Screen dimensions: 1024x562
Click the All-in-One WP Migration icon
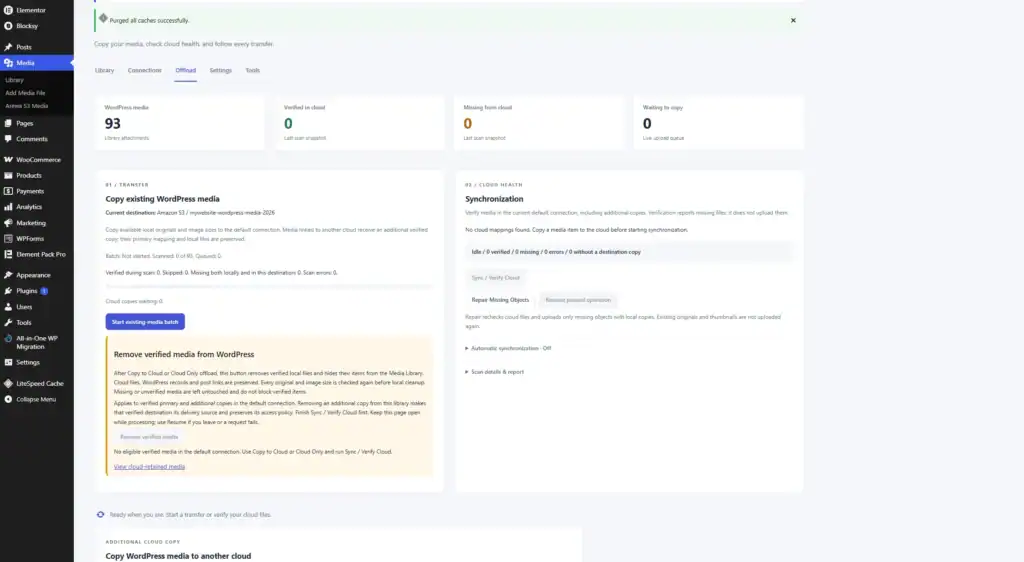(x=8, y=338)
